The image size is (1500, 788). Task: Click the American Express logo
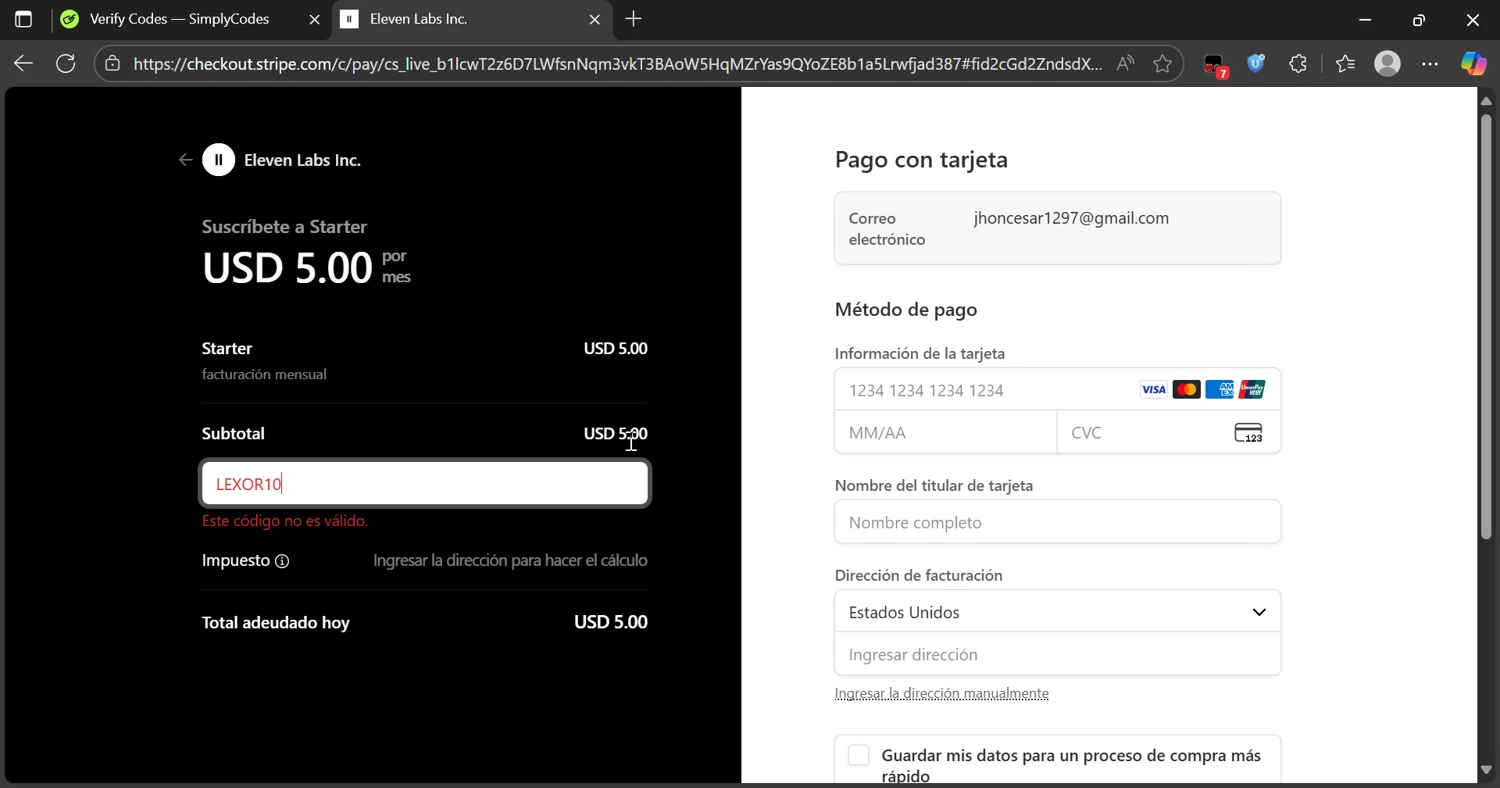tap(1219, 390)
